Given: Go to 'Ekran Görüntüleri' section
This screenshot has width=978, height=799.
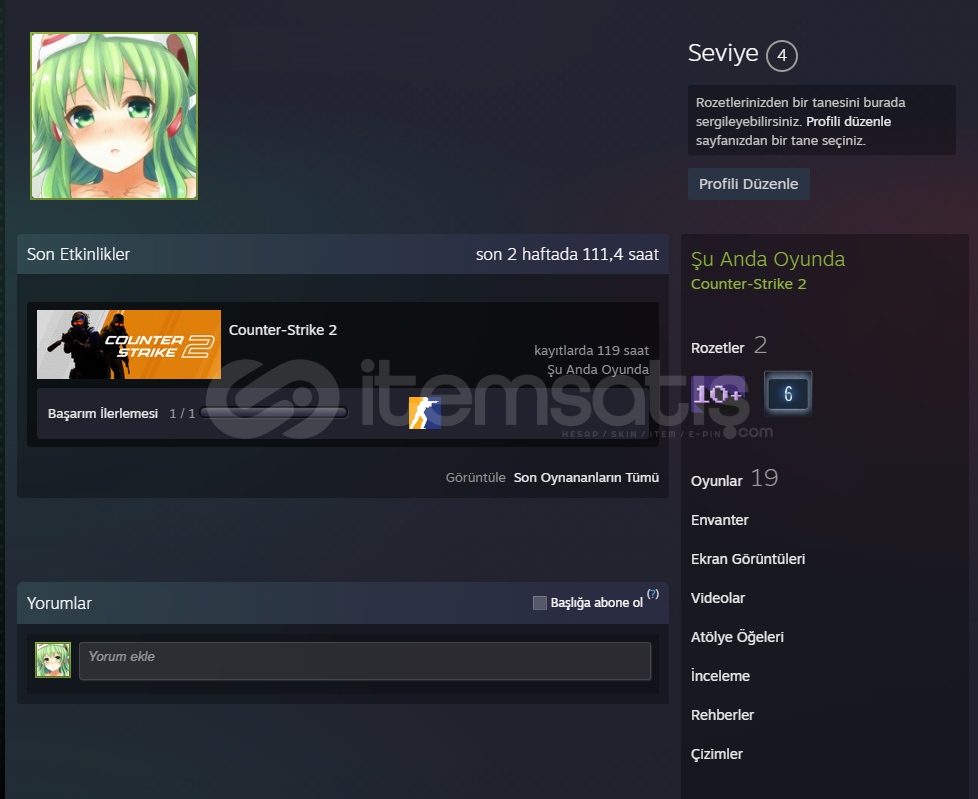Looking at the screenshot, I should point(748,559).
